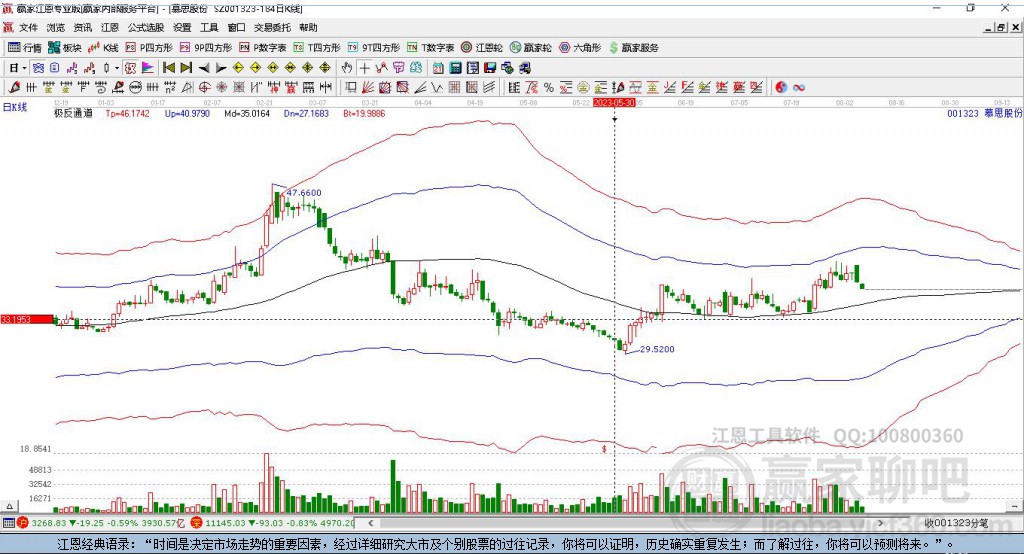Click the Dn=27.1683 value
This screenshot has height=554, width=1024.
[306, 113]
